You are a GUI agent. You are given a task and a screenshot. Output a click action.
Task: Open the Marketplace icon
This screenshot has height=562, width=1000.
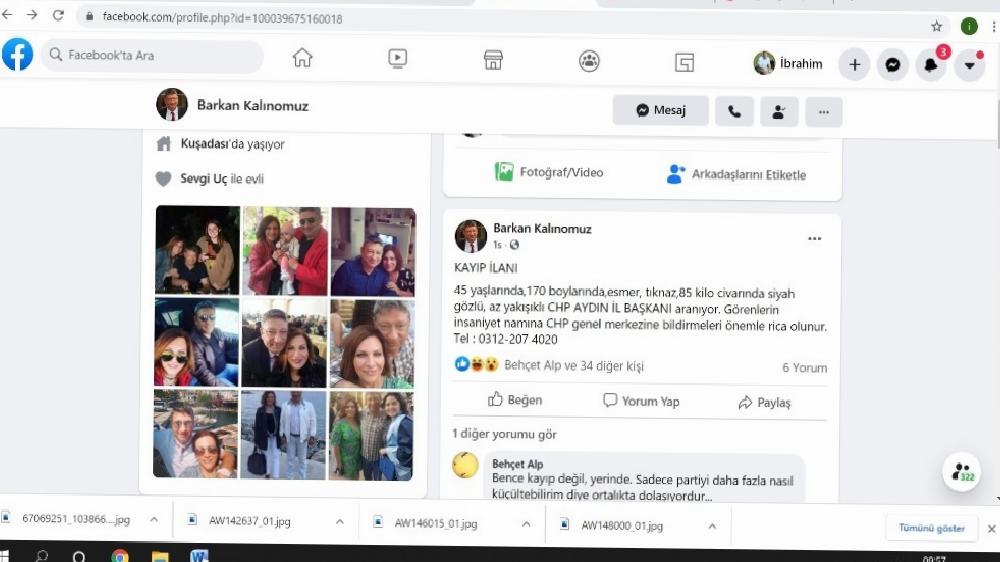493,60
